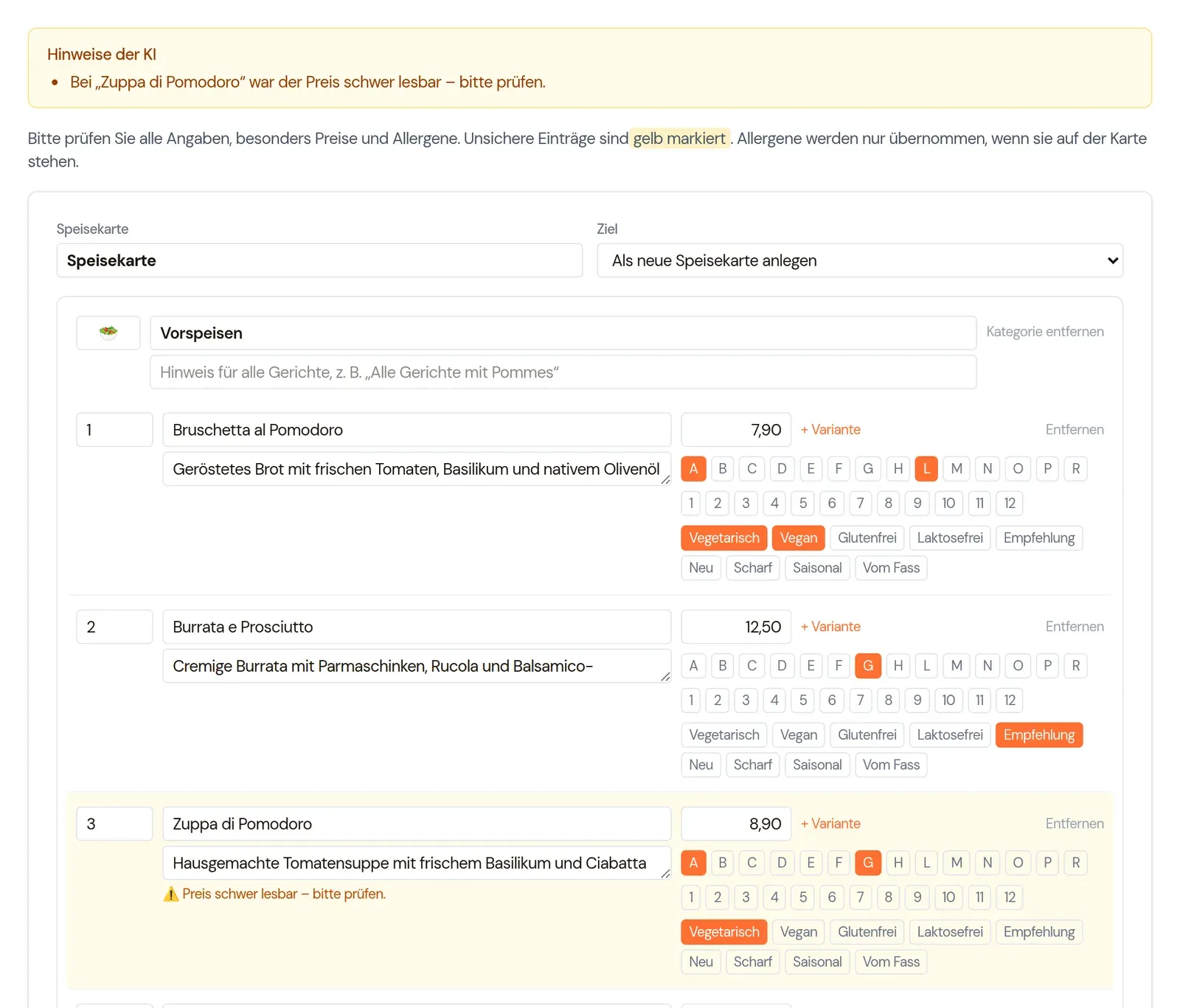
Task: Remove Zuppa di Pomodoro with Entfernen
Action: point(1075,823)
